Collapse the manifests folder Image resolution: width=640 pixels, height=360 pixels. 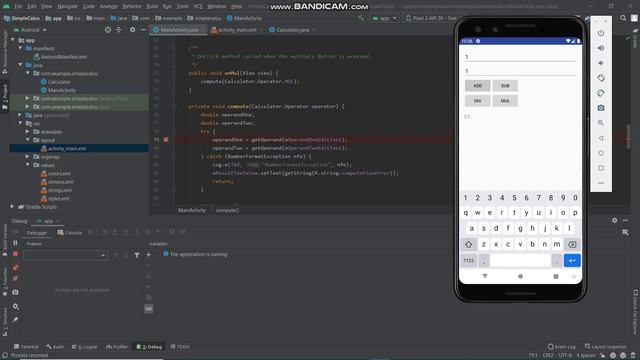(20, 48)
